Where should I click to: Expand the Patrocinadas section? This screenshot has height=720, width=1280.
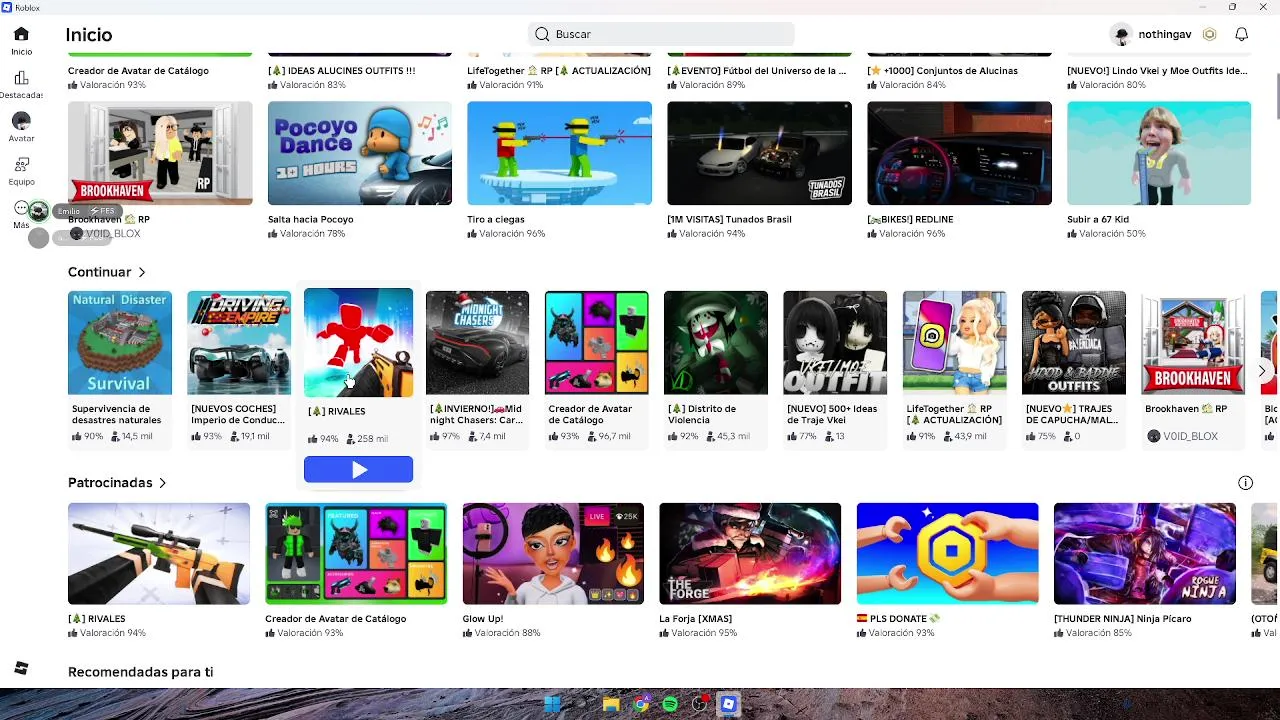[117, 483]
